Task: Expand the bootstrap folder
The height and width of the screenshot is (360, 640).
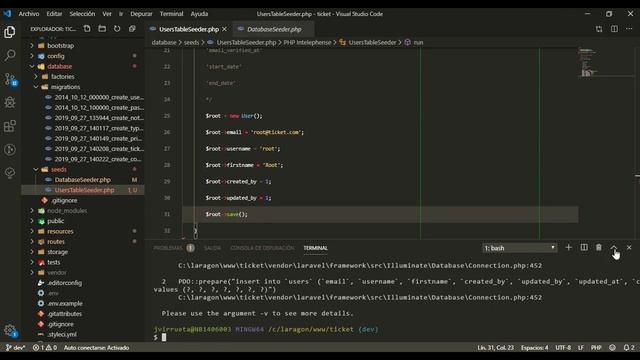Action: click(x=60, y=45)
